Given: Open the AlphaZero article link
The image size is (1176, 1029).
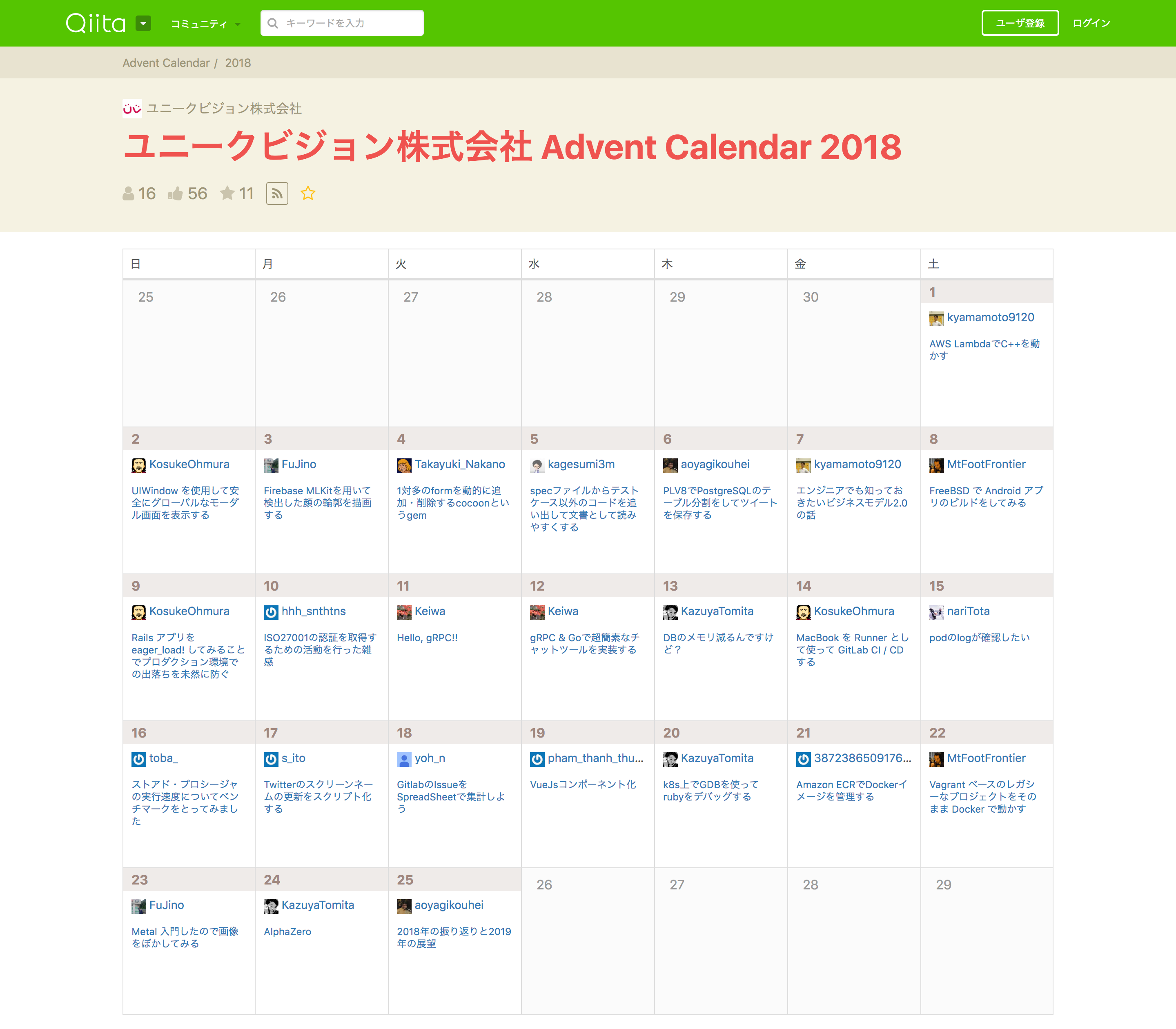Looking at the screenshot, I should [x=287, y=931].
